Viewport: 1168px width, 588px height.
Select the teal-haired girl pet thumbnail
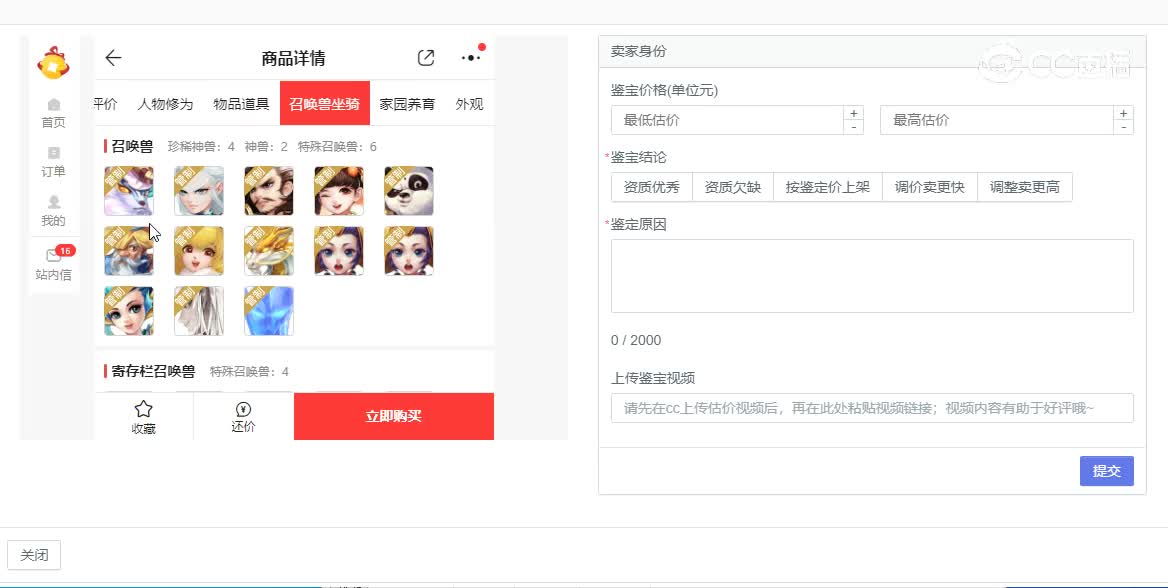pos(129,311)
